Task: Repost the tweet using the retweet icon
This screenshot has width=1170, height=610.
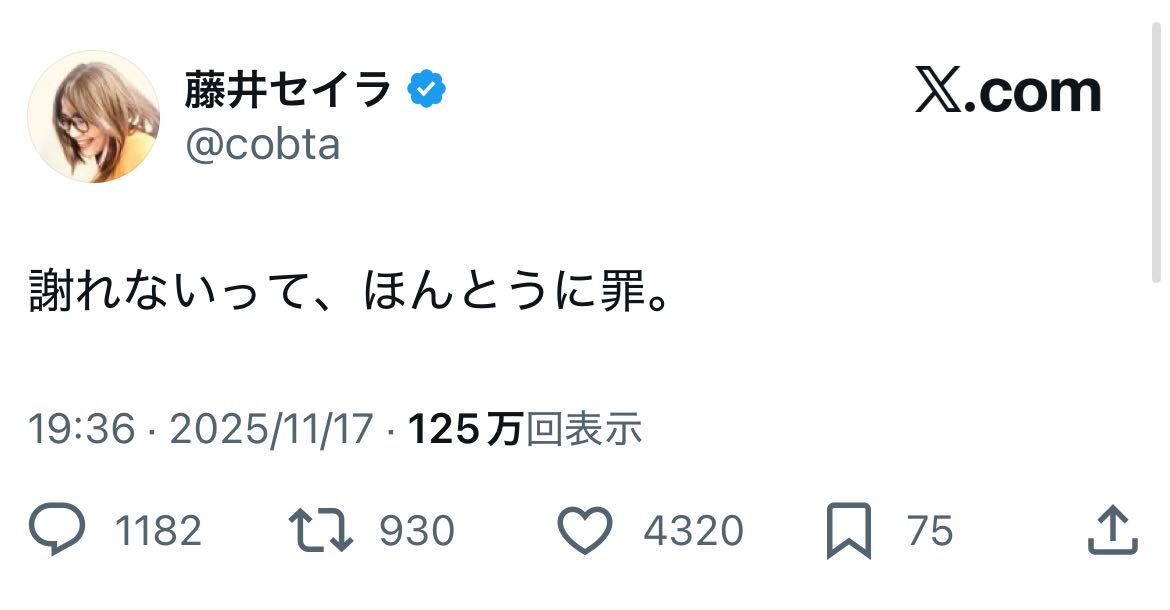Action: tap(320, 530)
